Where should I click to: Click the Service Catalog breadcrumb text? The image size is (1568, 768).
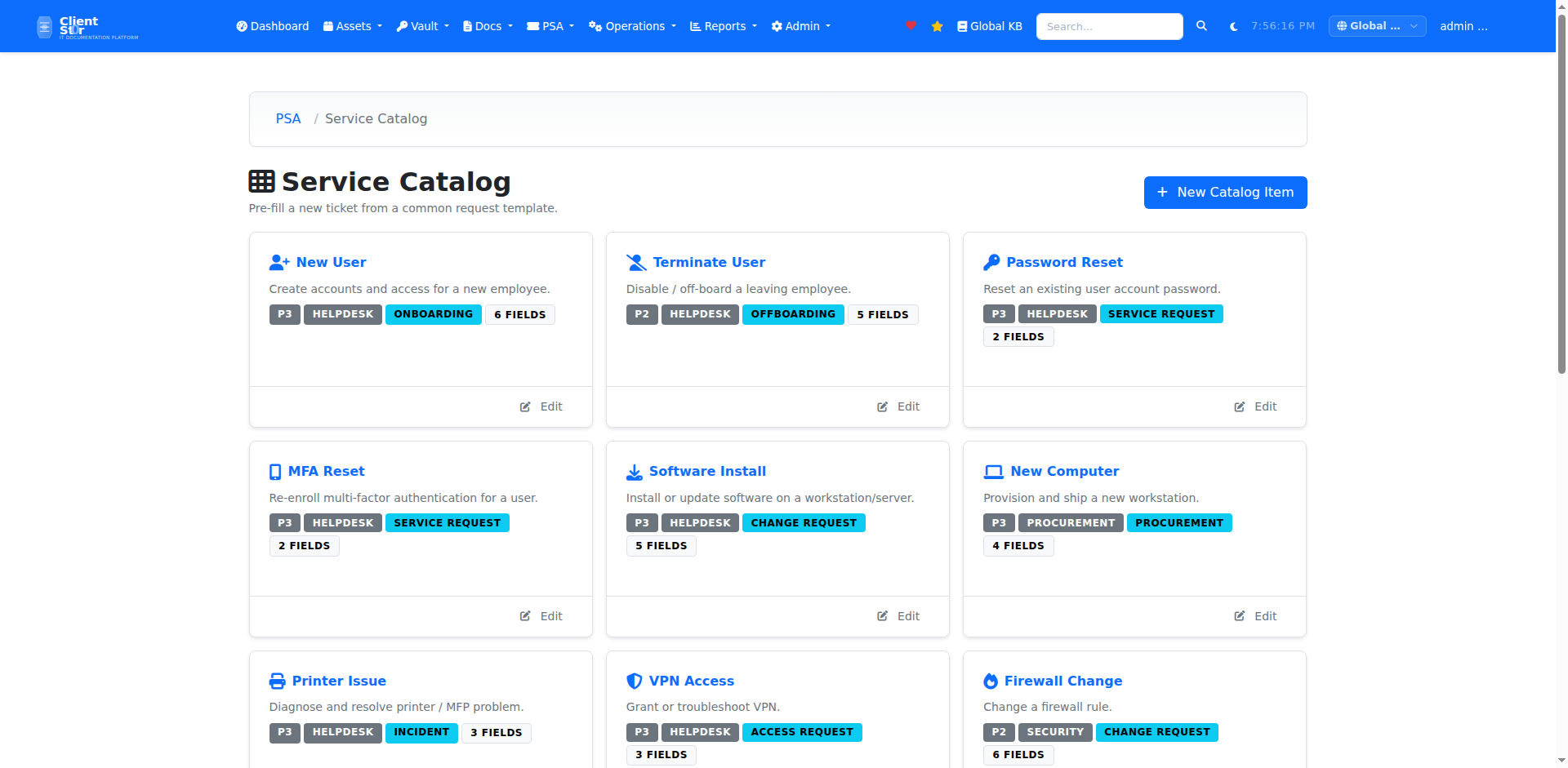point(376,118)
